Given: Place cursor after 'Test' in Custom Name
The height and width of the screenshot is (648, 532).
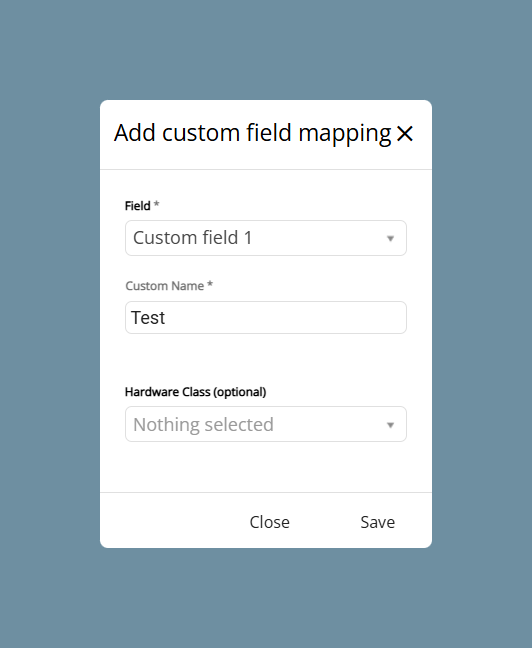Looking at the screenshot, I should pyautogui.click(x=166, y=318).
